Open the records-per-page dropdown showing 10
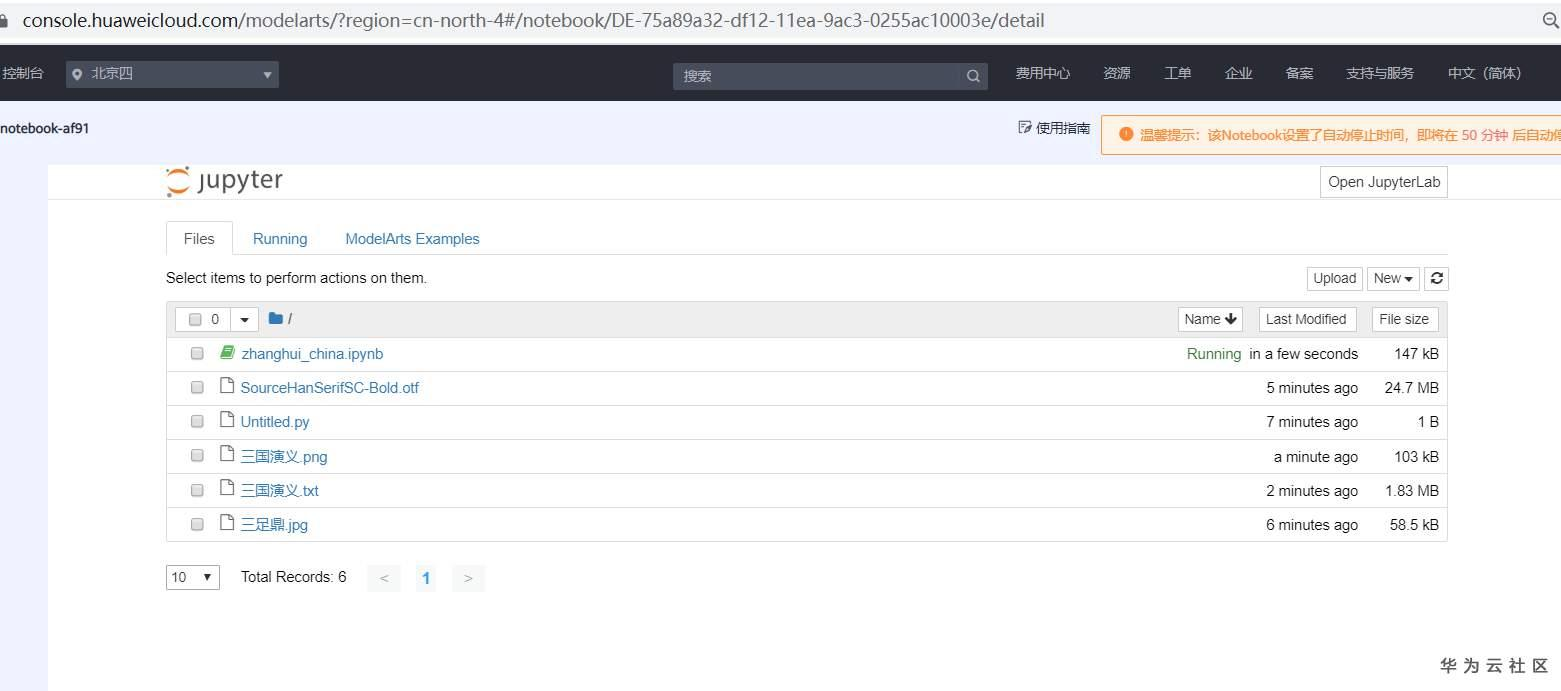Image resolution: width=1561 pixels, height=691 pixels. pyautogui.click(x=192, y=577)
